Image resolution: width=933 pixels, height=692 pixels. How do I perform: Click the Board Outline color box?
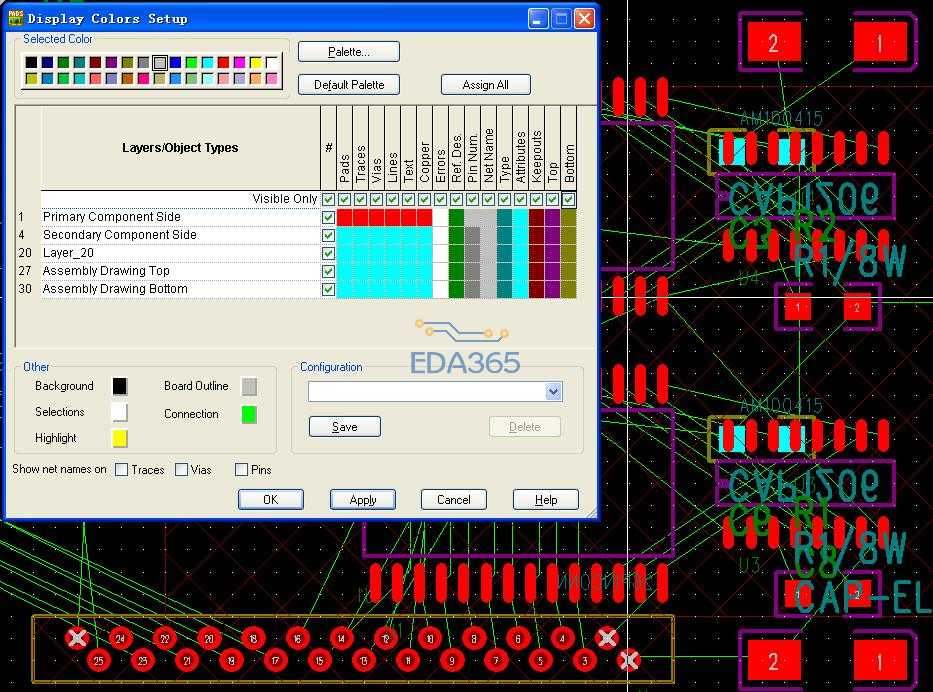click(249, 386)
